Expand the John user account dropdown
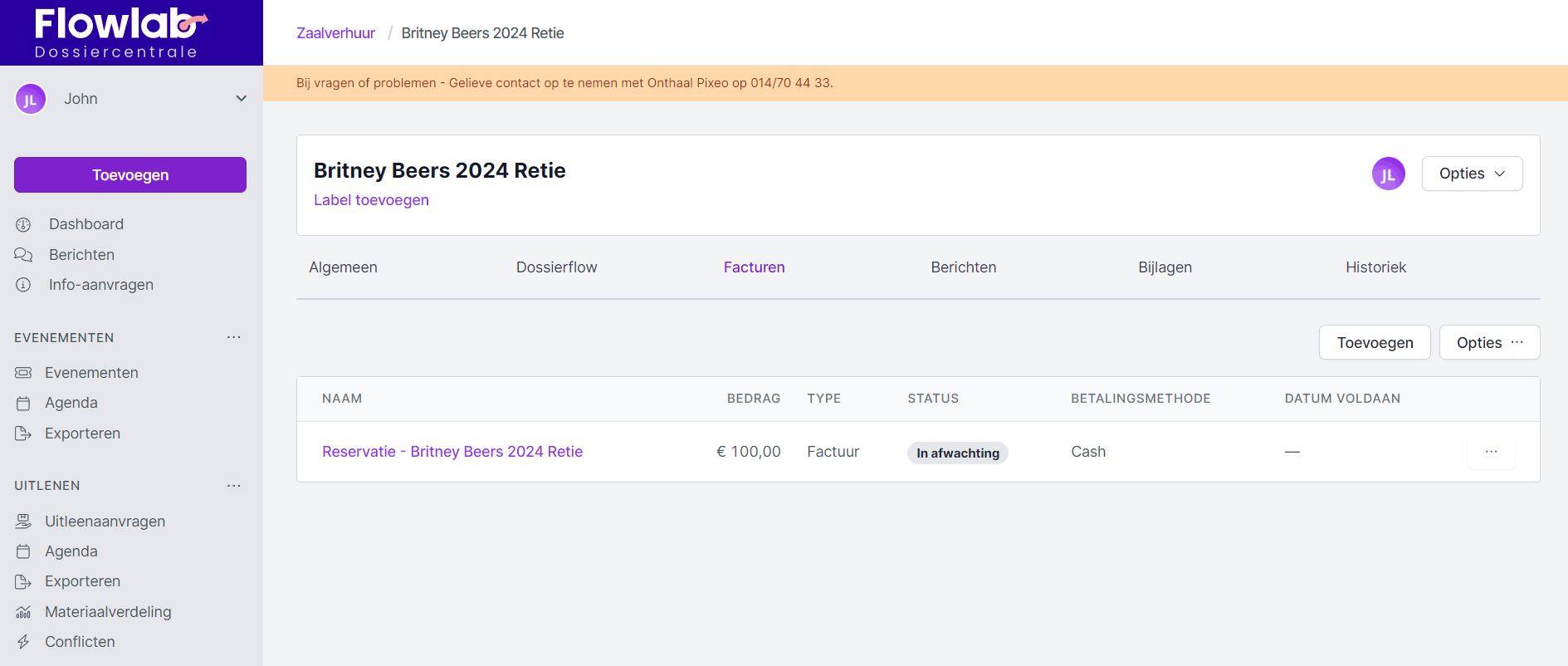Viewport: 1568px width, 666px height. point(241,99)
